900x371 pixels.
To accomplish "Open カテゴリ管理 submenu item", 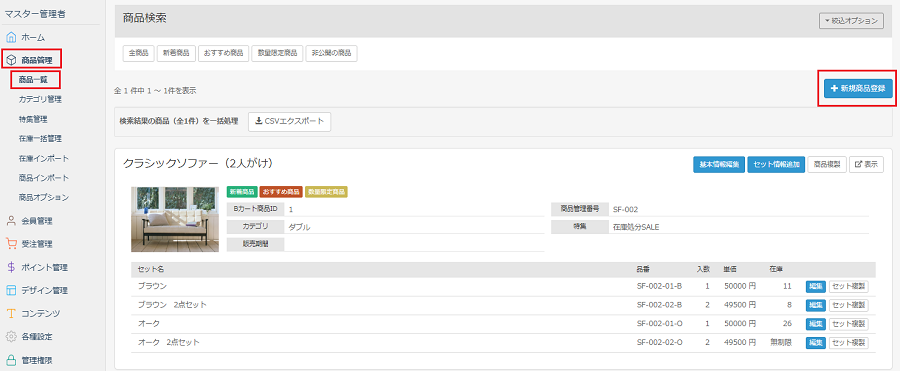I will click(40, 99).
